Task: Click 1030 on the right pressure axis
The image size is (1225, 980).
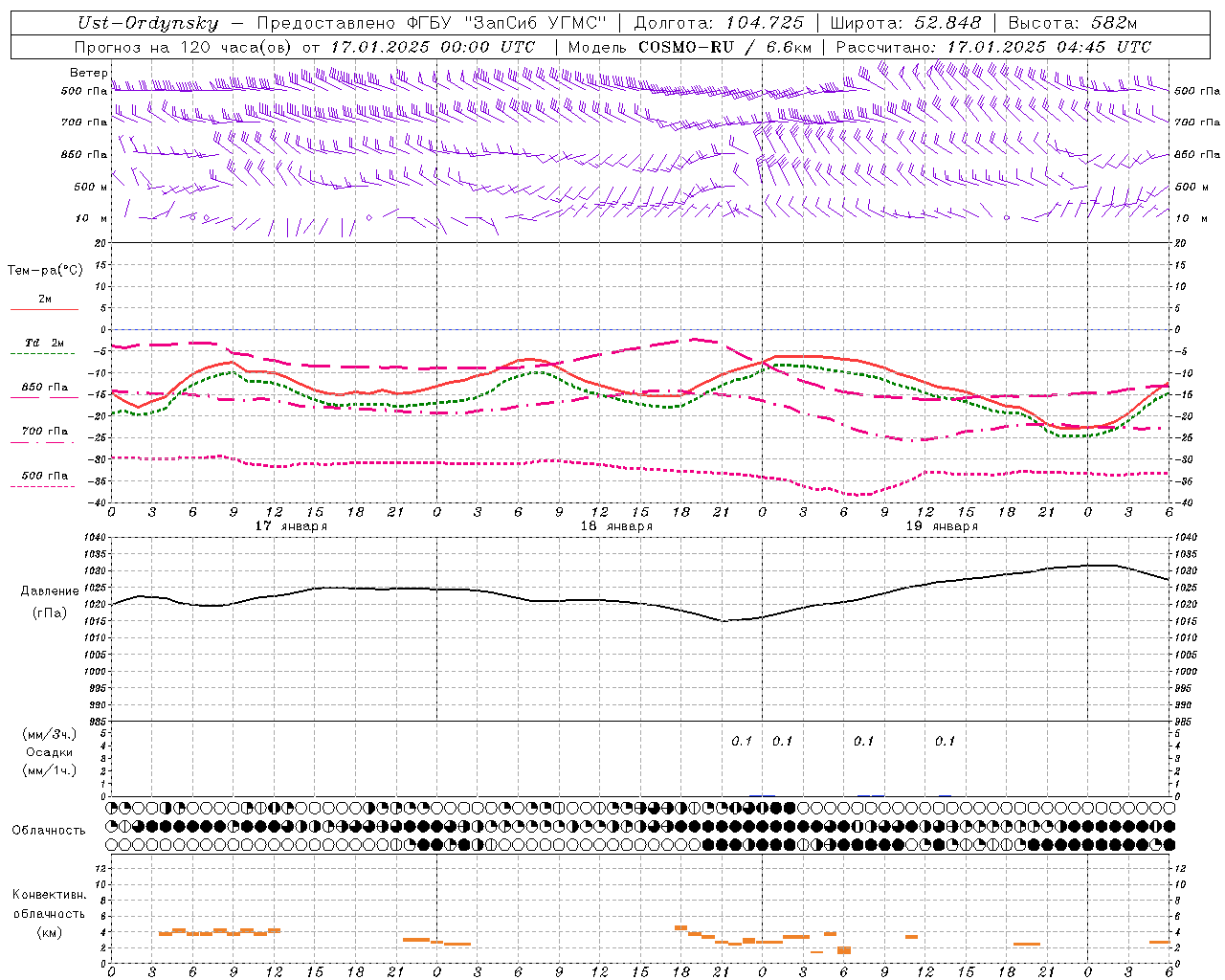Action: (1185, 571)
